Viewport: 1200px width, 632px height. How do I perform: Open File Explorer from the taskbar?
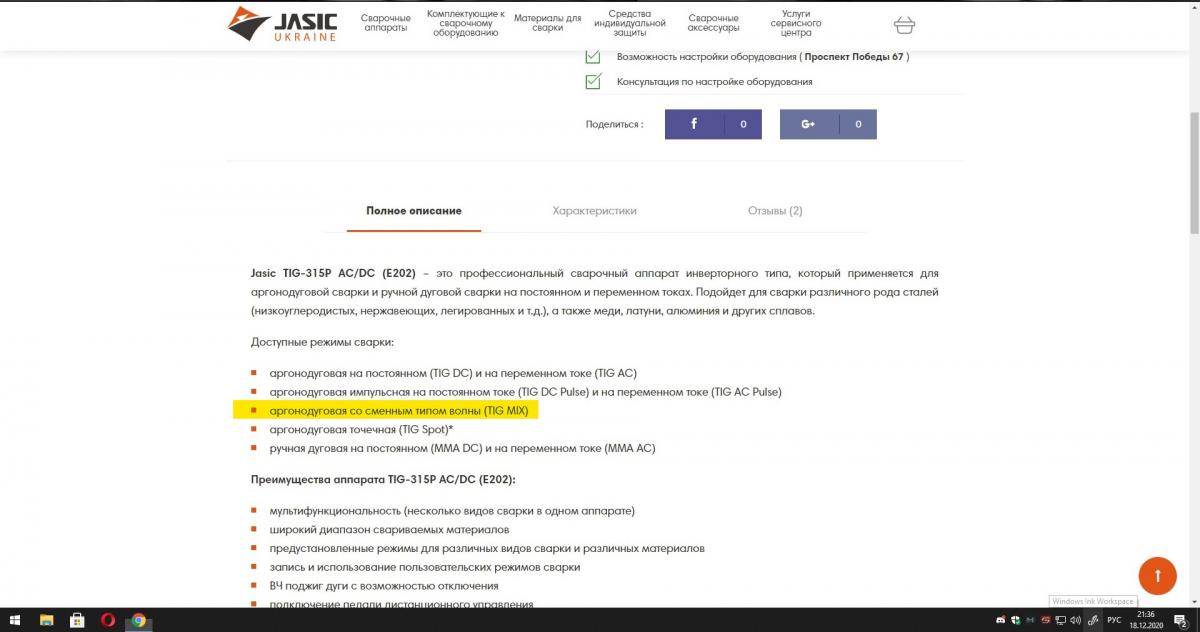[x=47, y=621]
